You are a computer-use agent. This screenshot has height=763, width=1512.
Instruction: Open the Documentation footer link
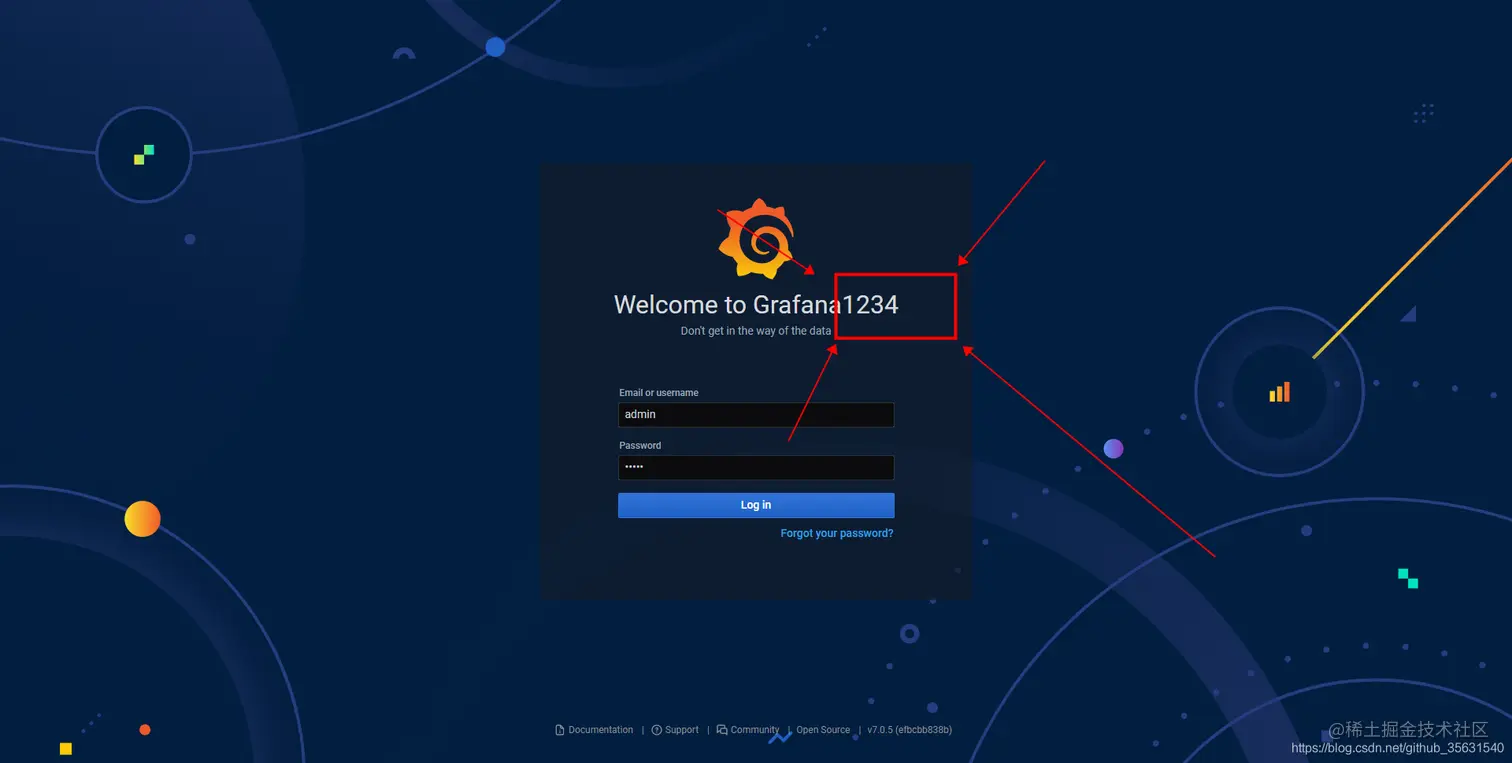[600, 730]
